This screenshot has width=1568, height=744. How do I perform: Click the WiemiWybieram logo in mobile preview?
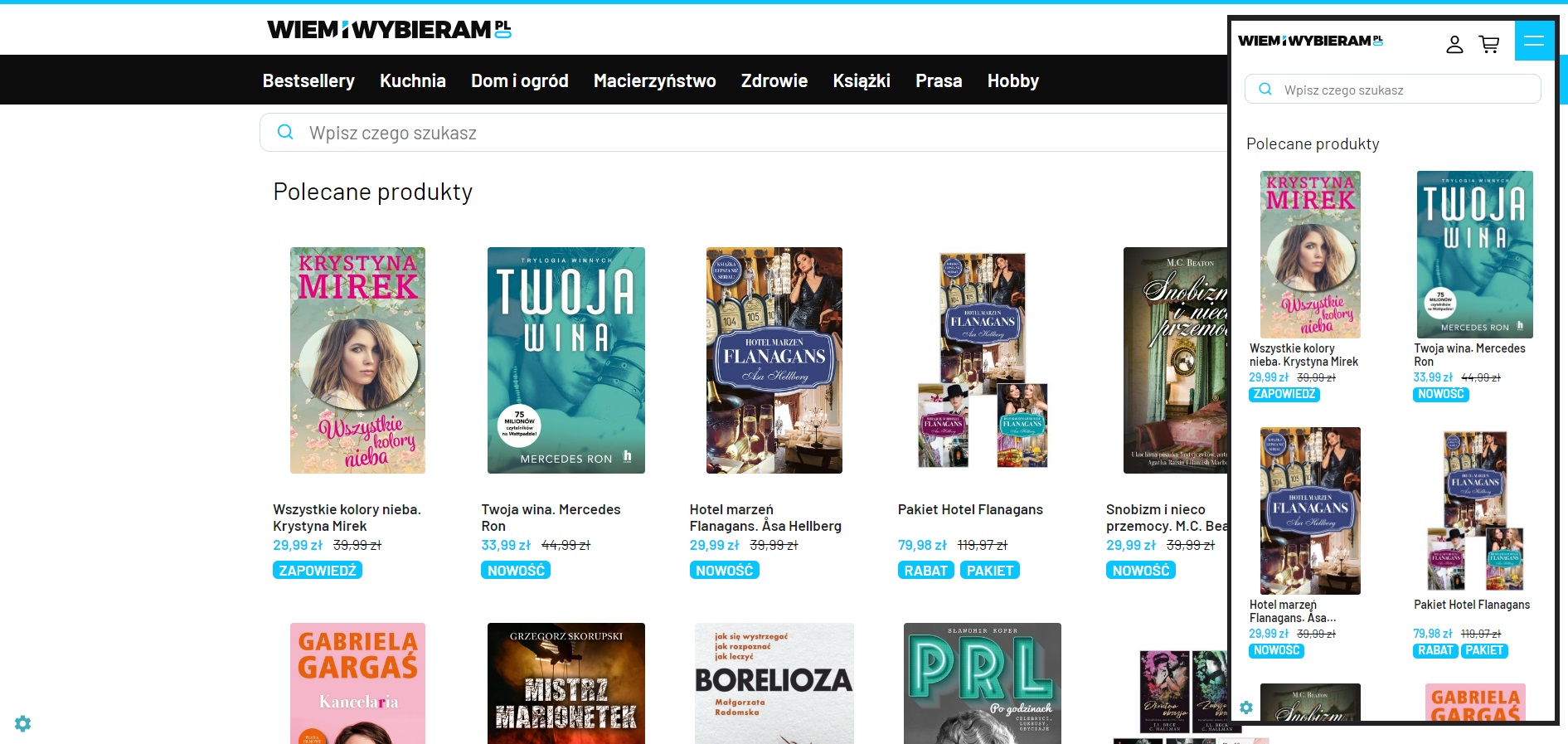click(x=1310, y=41)
